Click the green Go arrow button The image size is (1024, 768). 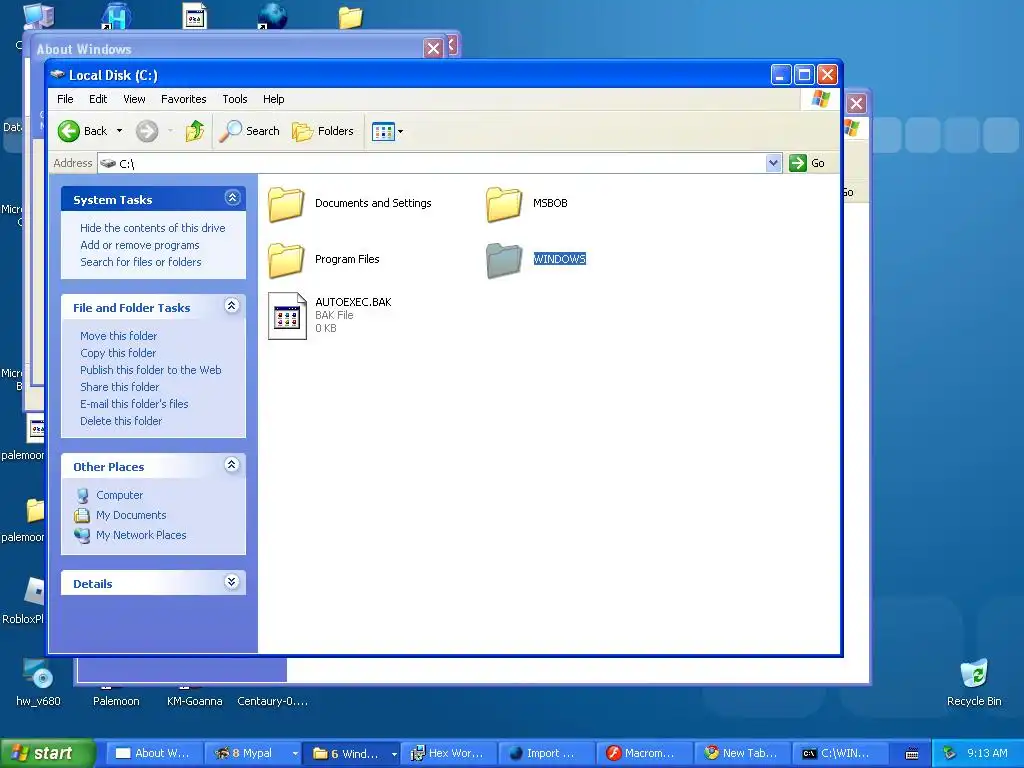coord(797,163)
